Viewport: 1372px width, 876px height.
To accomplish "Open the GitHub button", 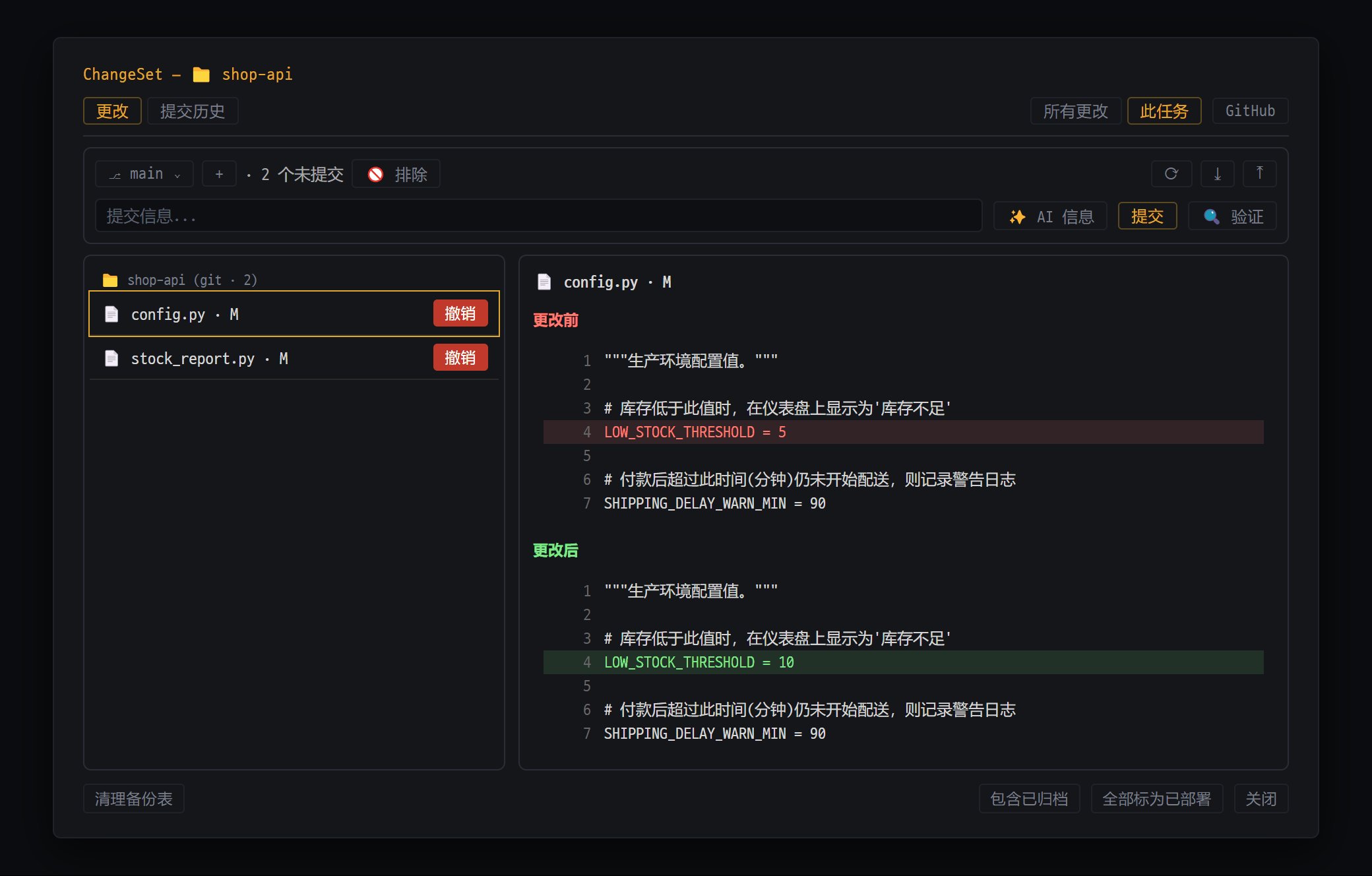I will (x=1250, y=111).
